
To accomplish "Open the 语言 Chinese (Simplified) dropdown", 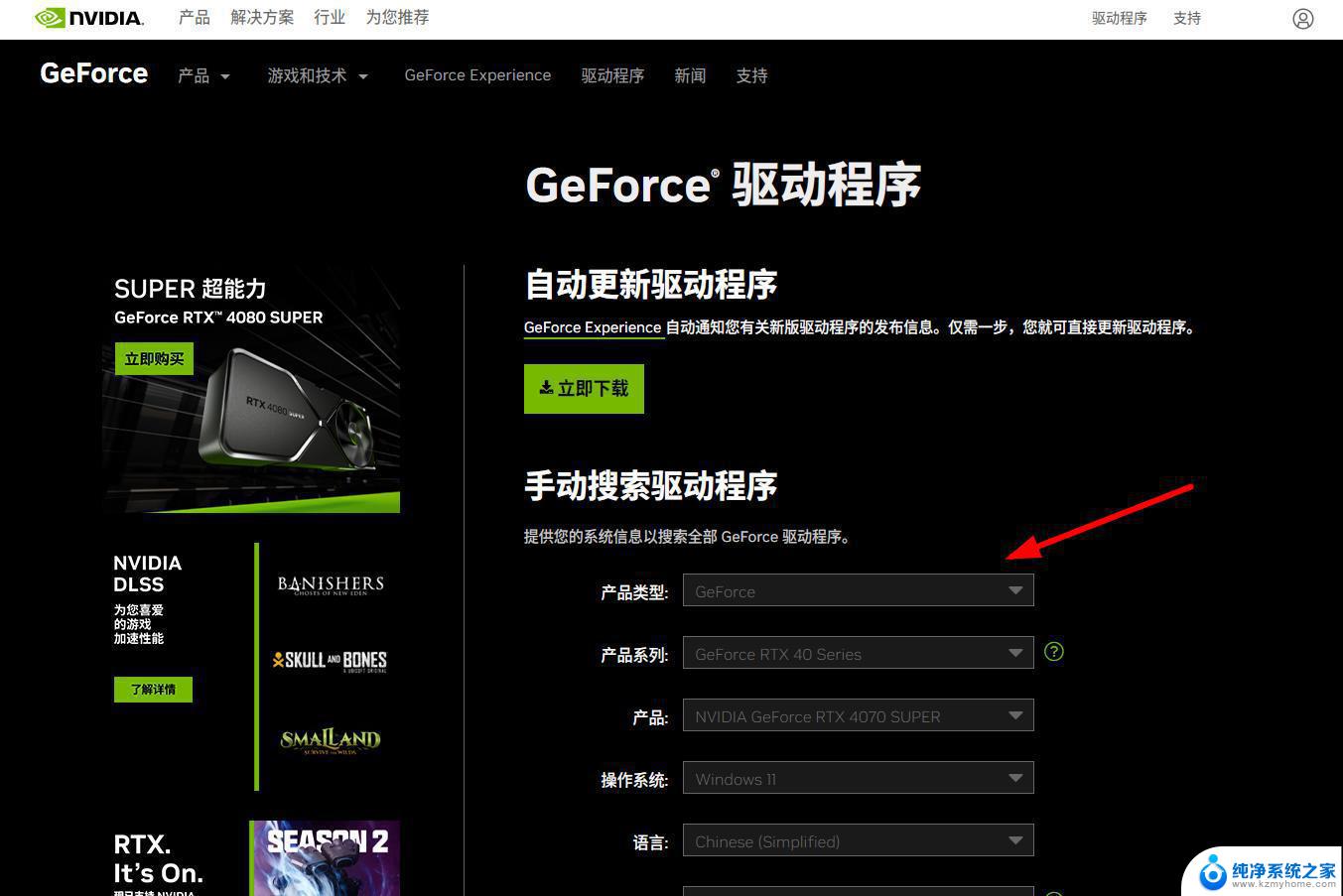I will (x=859, y=840).
